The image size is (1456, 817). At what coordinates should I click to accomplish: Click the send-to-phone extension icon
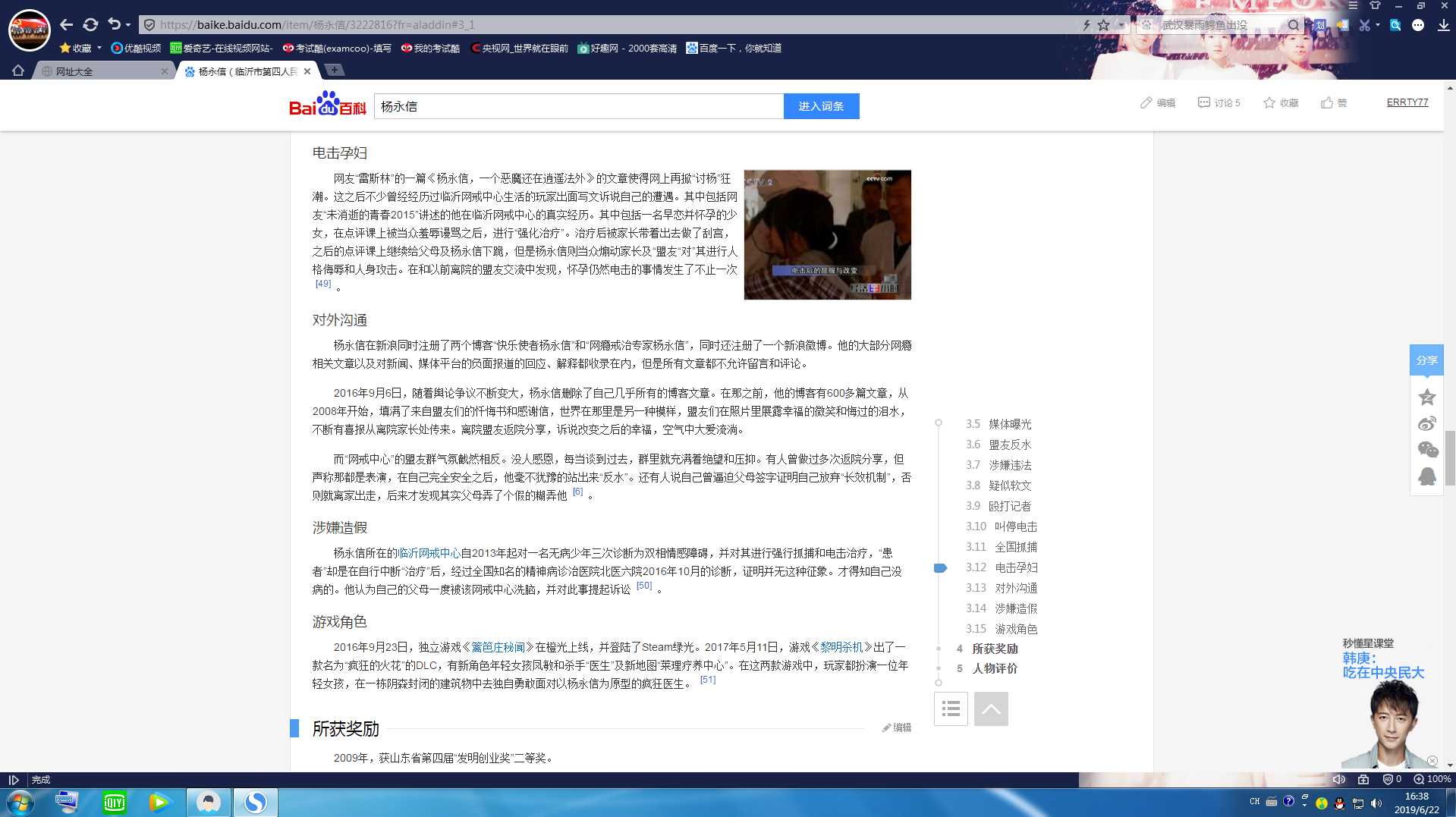[x=1342, y=25]
